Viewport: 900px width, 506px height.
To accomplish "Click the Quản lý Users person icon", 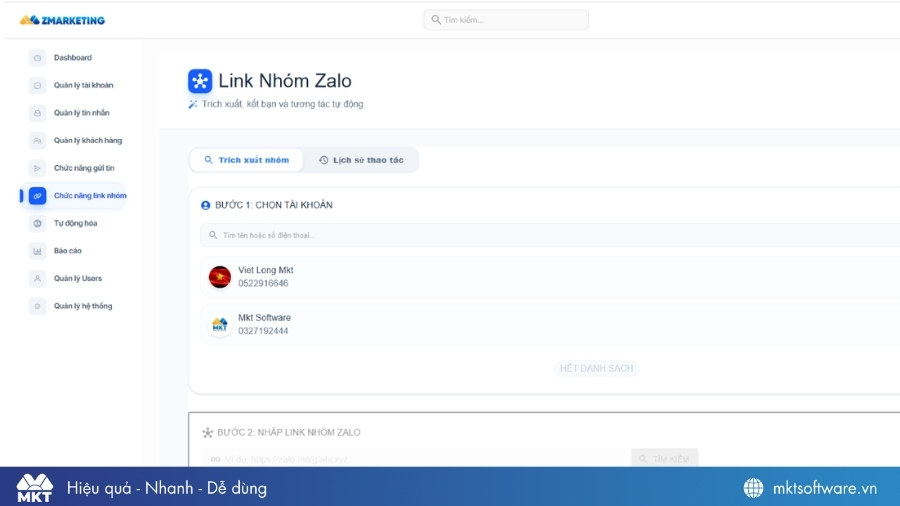I will point(37,278).
